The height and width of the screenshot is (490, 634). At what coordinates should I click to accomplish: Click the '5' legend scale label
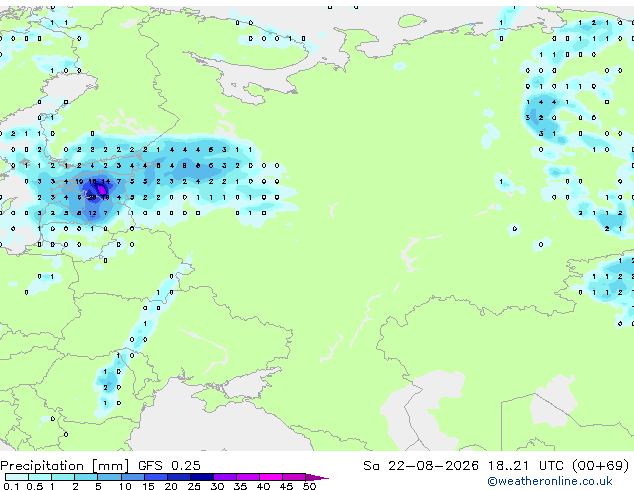pos(98,486)
